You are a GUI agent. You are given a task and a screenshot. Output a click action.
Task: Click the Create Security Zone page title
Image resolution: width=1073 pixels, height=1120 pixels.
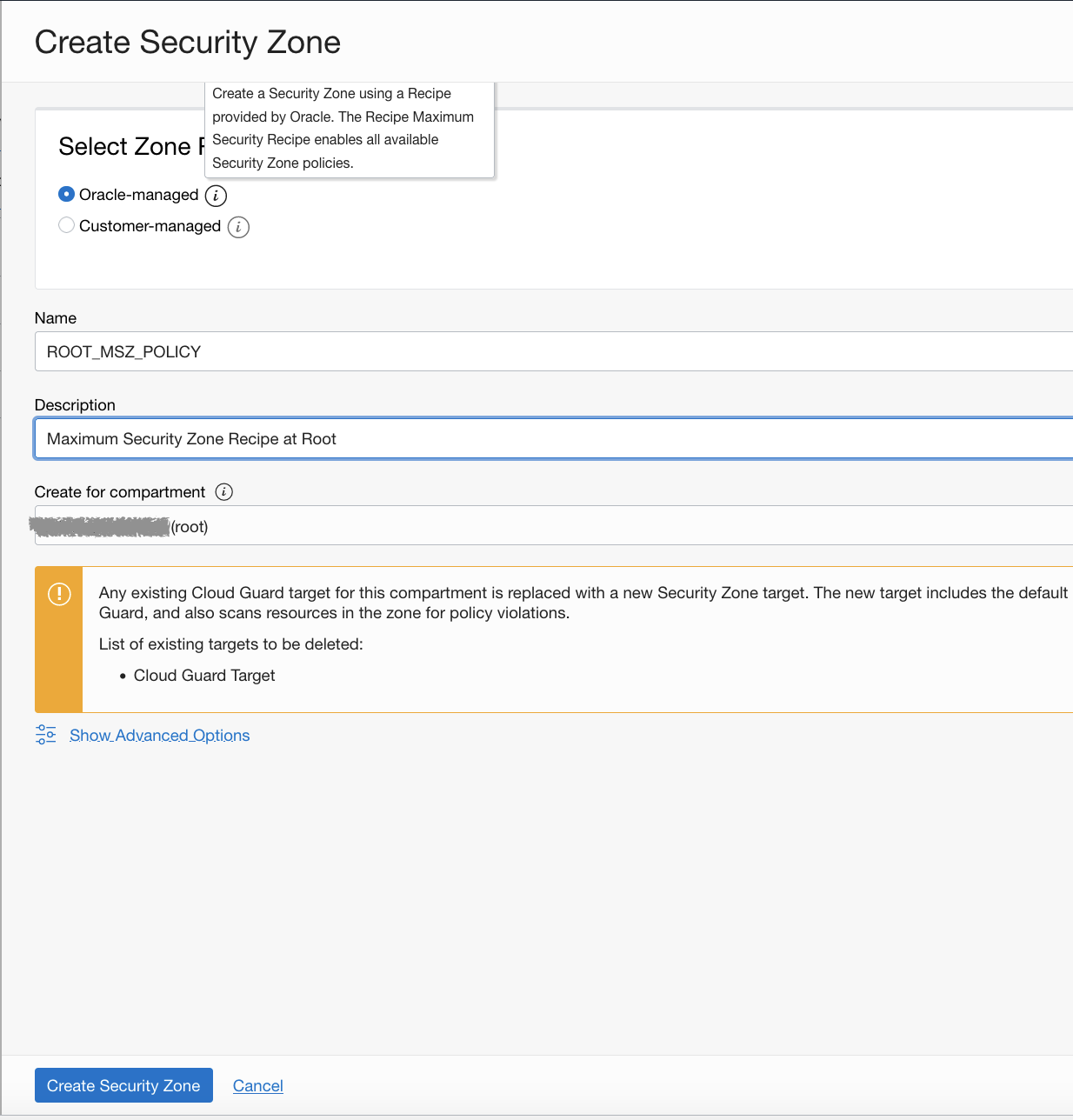pyautogui.click(x=187, y=42)
